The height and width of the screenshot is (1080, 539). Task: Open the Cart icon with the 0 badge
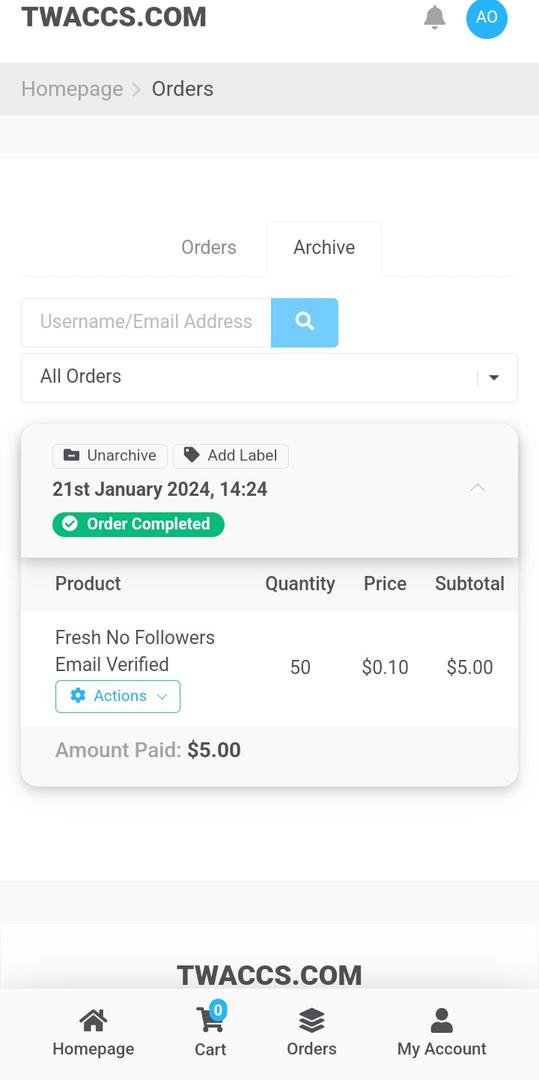[x=210, y=1019]
